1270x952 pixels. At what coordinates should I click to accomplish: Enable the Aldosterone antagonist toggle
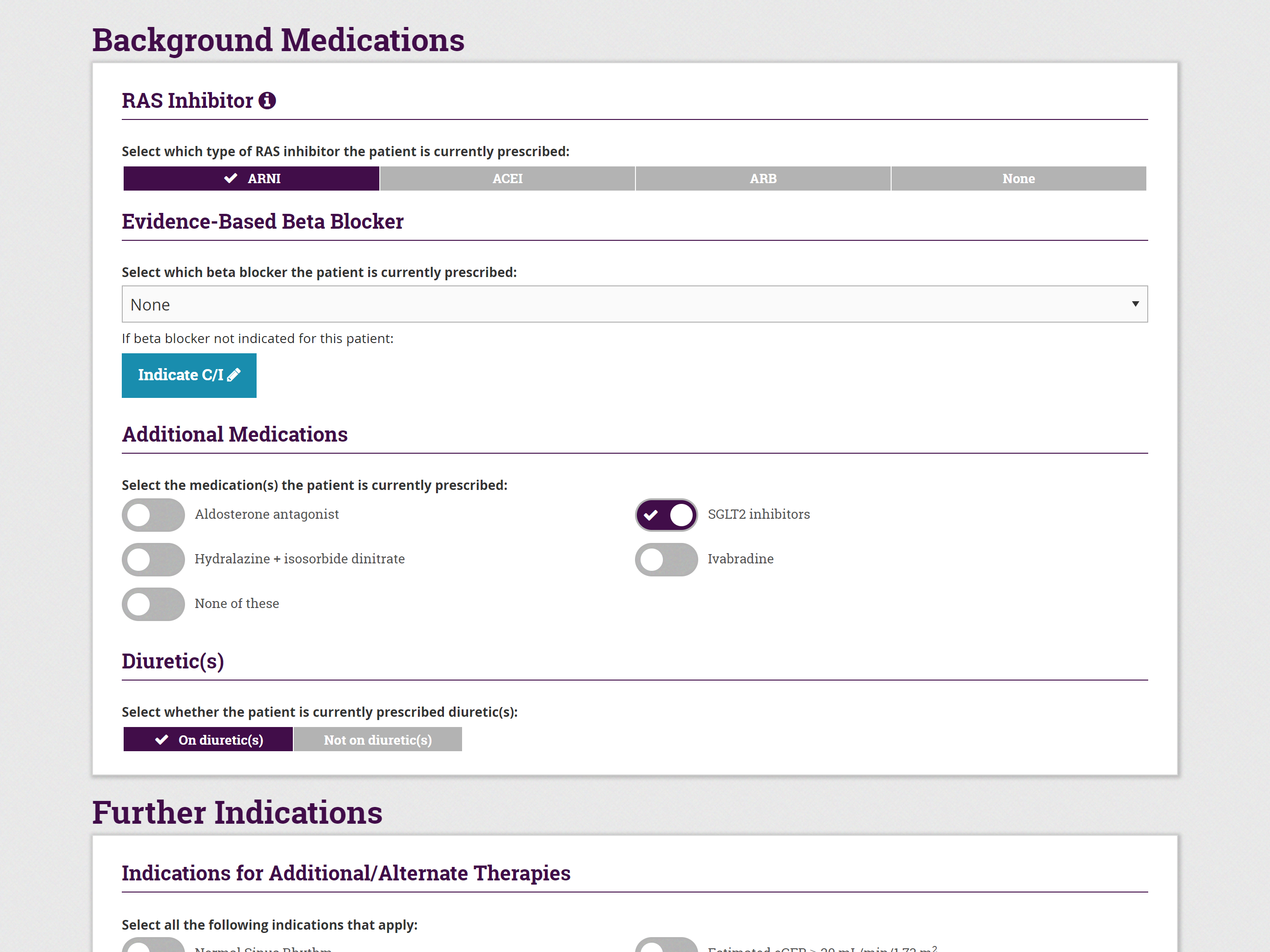(153, 515)
